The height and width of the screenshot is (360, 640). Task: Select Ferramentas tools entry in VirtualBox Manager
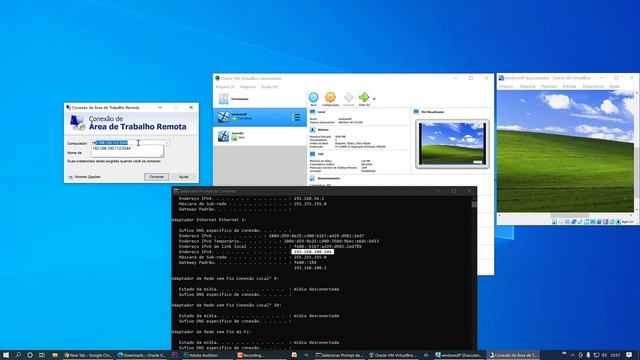point(260,99)
